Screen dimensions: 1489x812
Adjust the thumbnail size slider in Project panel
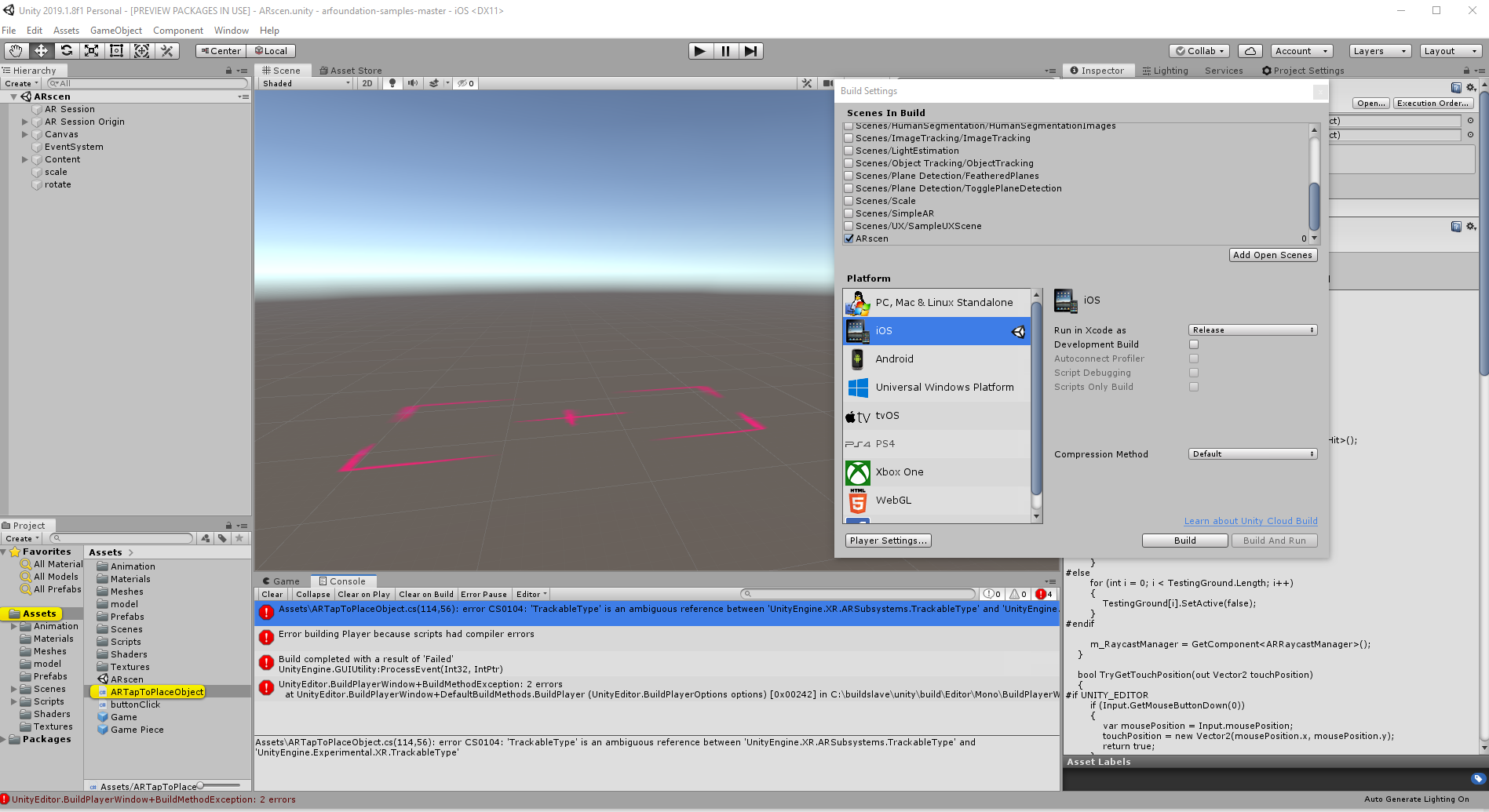click(200, 786)
